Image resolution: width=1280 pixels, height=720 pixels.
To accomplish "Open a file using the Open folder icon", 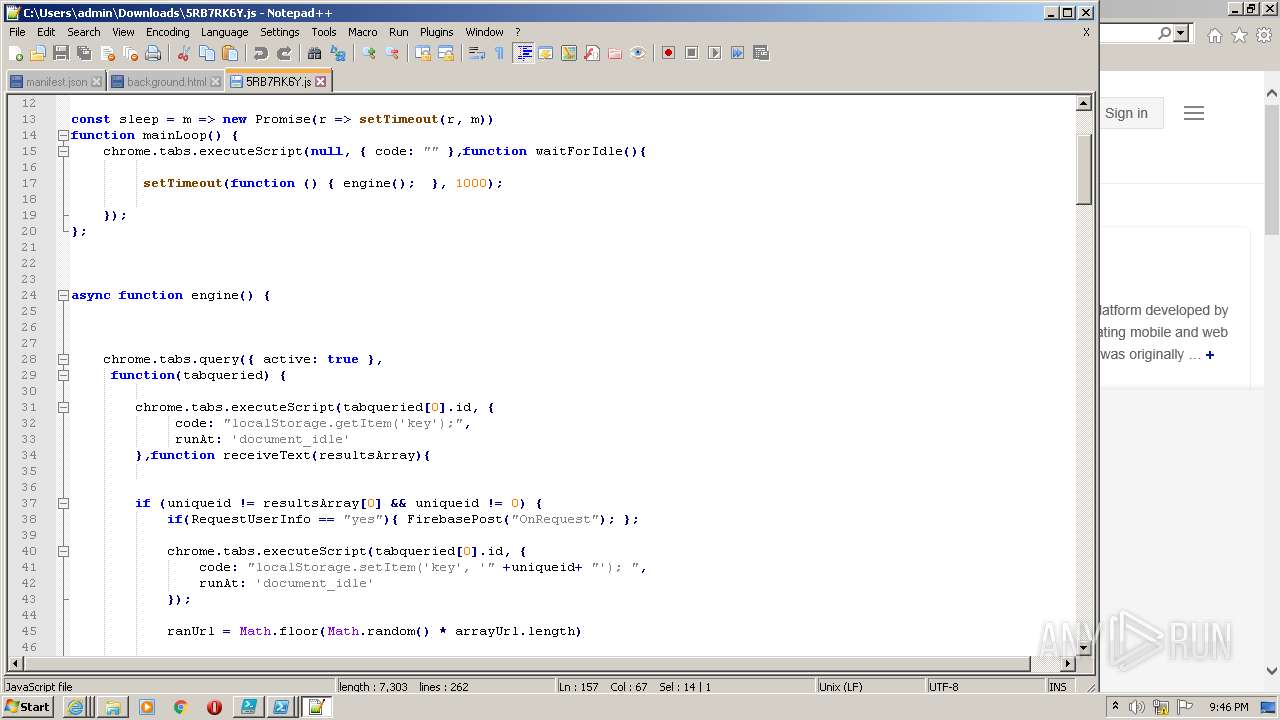I will (x=38, y=53).
